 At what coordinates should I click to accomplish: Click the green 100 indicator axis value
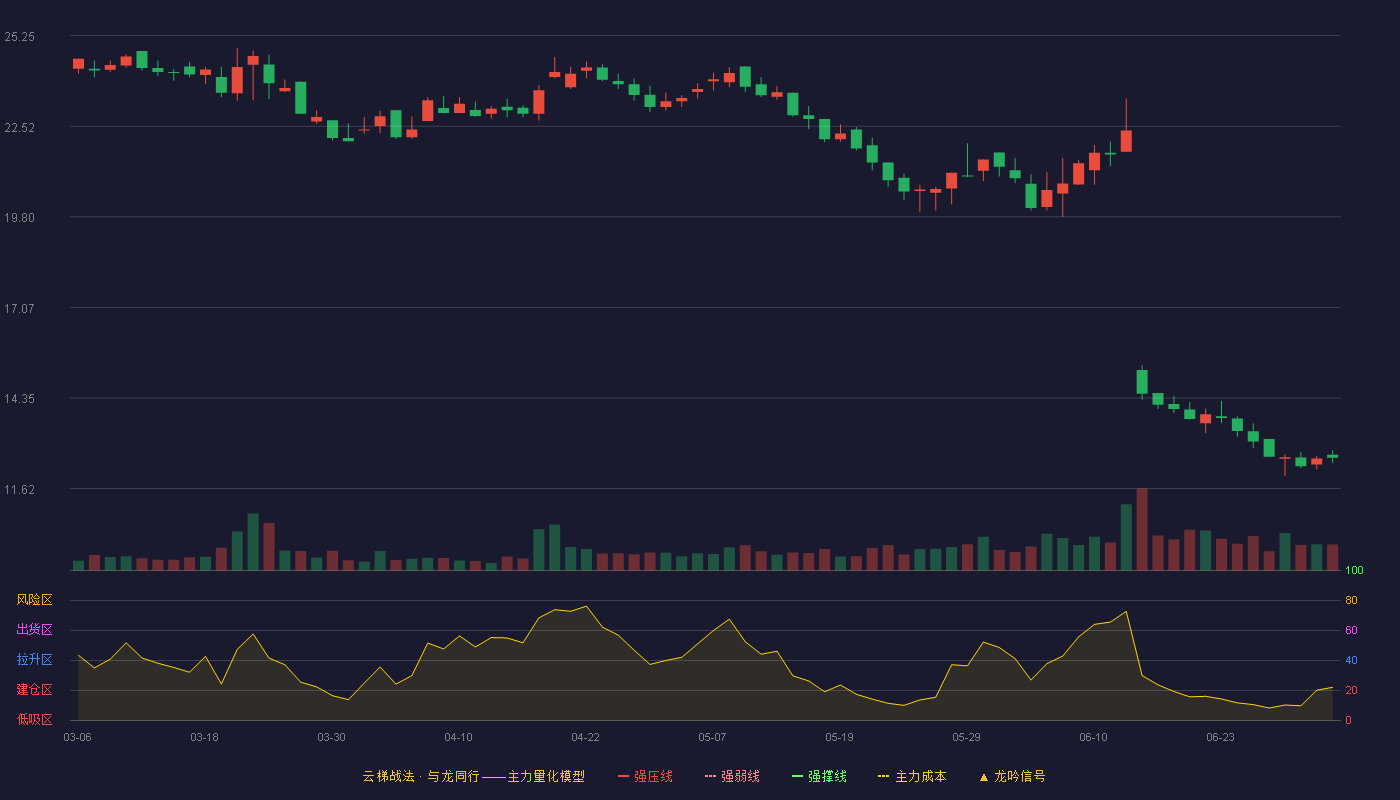tap(1354, 571)
